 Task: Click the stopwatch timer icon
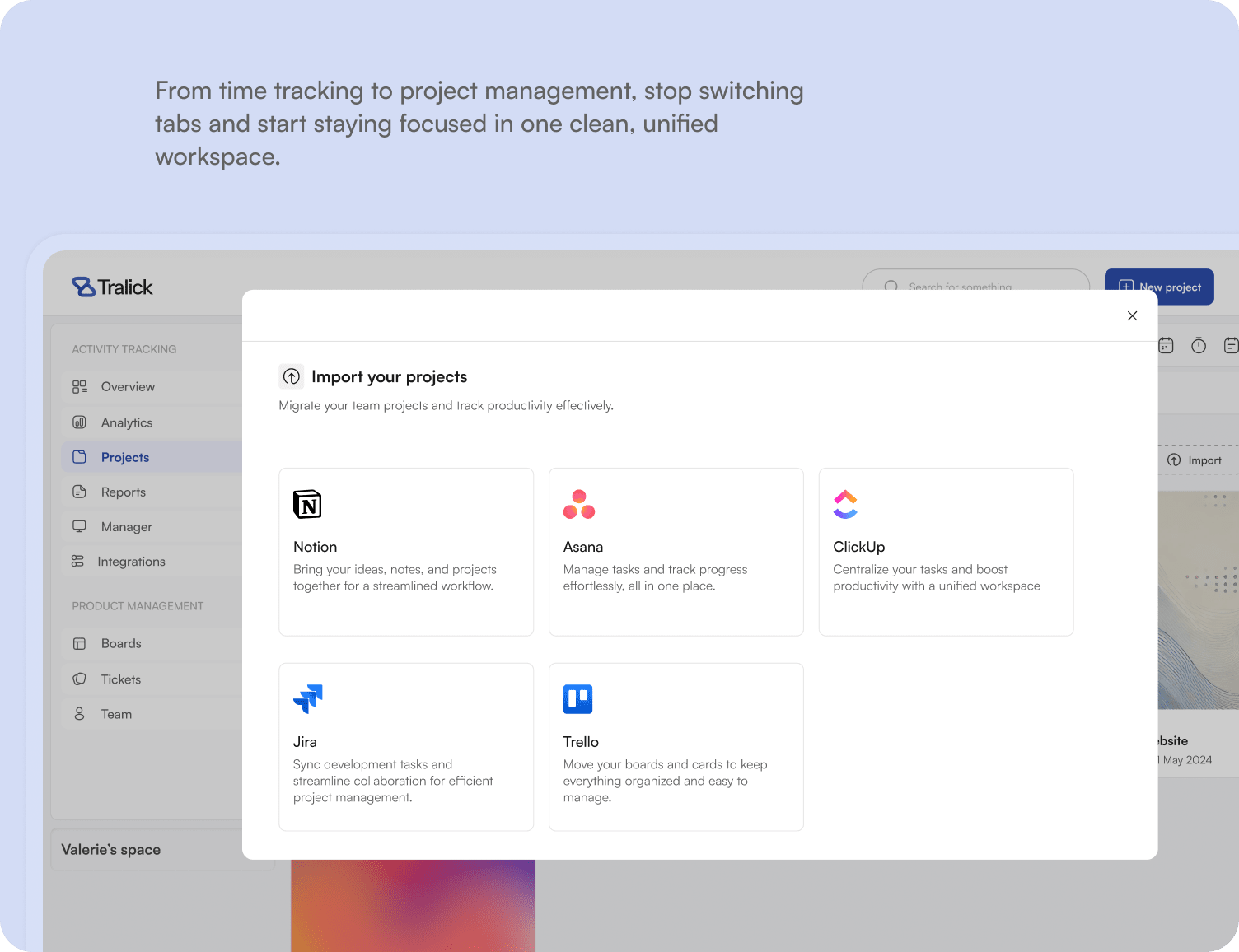(x=1199, y=345)
